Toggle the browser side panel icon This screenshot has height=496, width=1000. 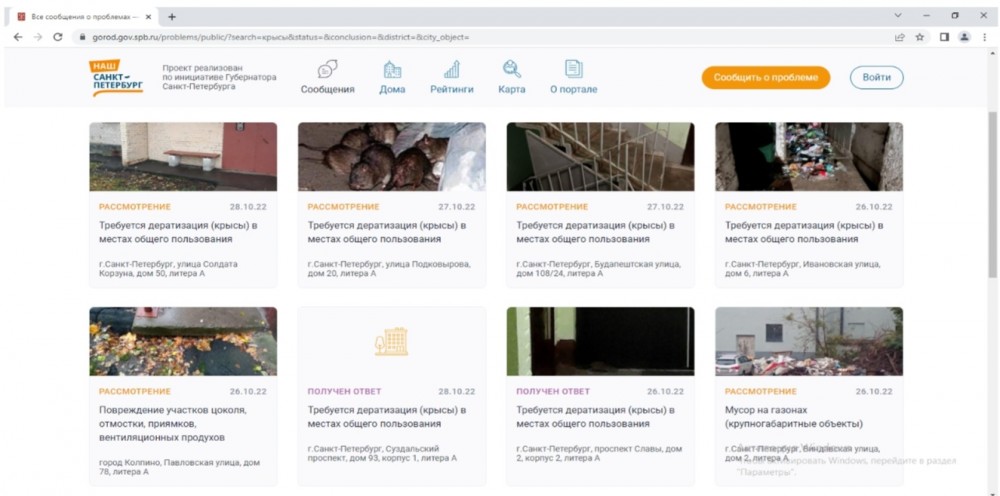(943, 37)
